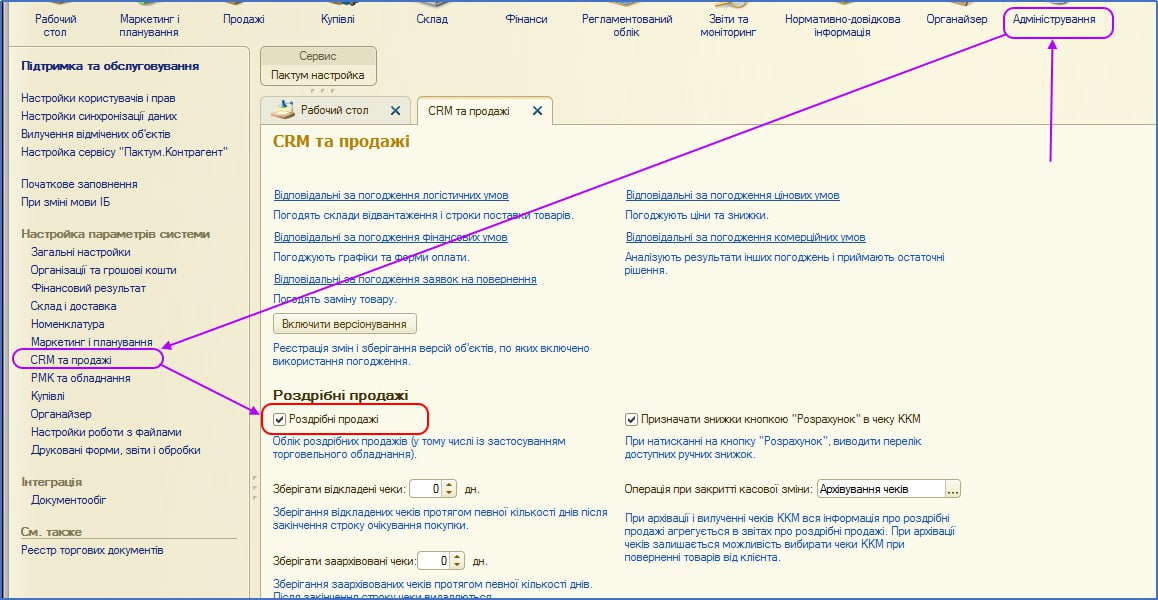This screenshot has width=1158, height=600.
Task: Open the Пактум настройка service button
Action: (317, 75)
